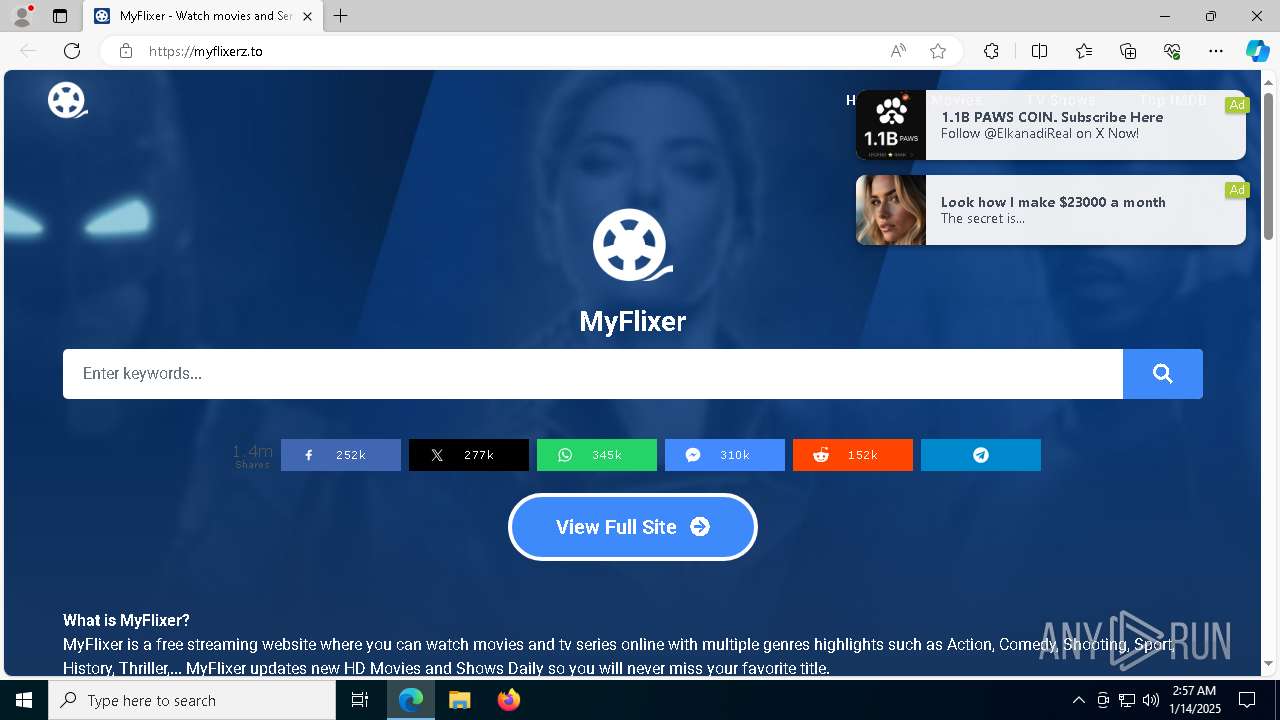Click the taskbar search box

(192, 700)
